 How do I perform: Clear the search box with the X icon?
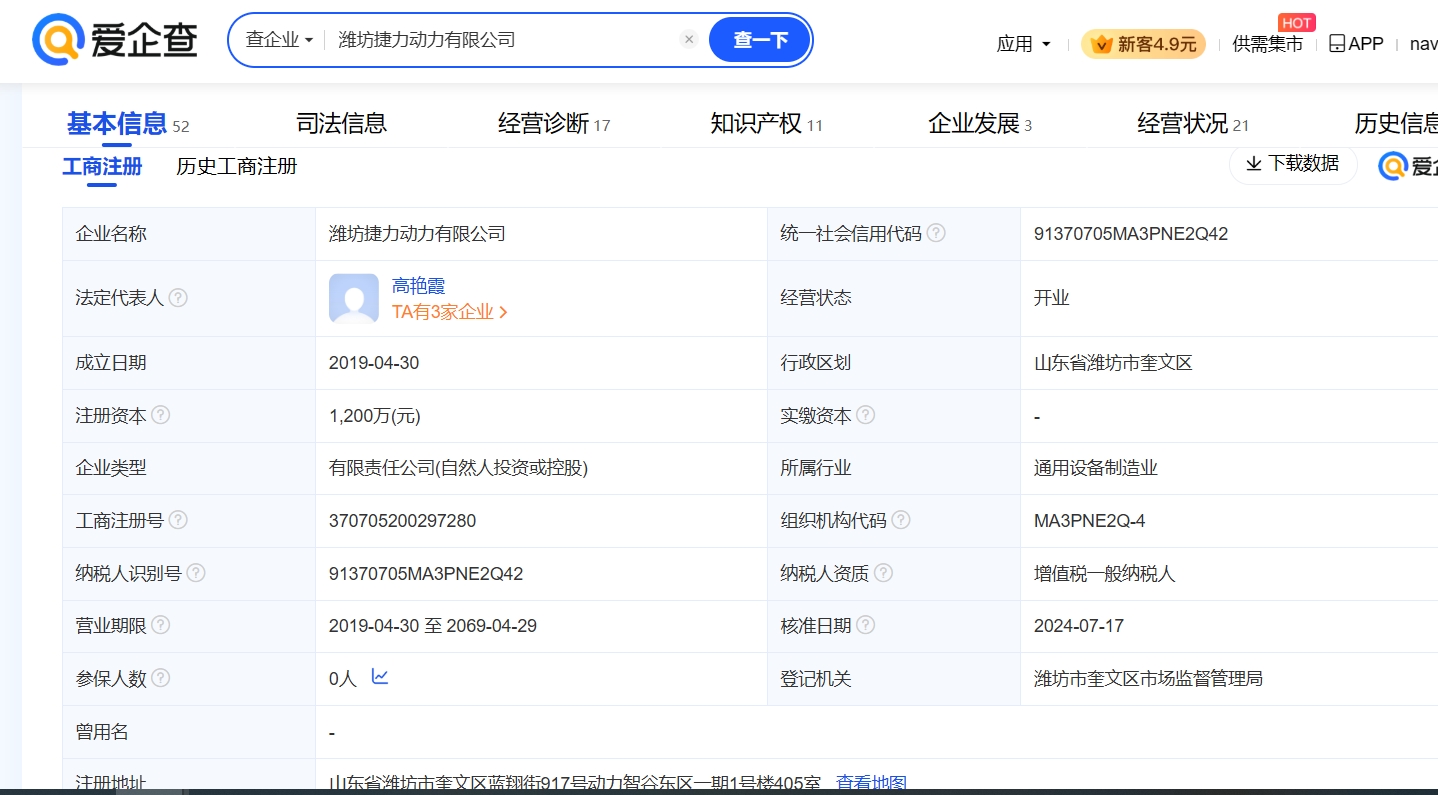click(688, 40)
